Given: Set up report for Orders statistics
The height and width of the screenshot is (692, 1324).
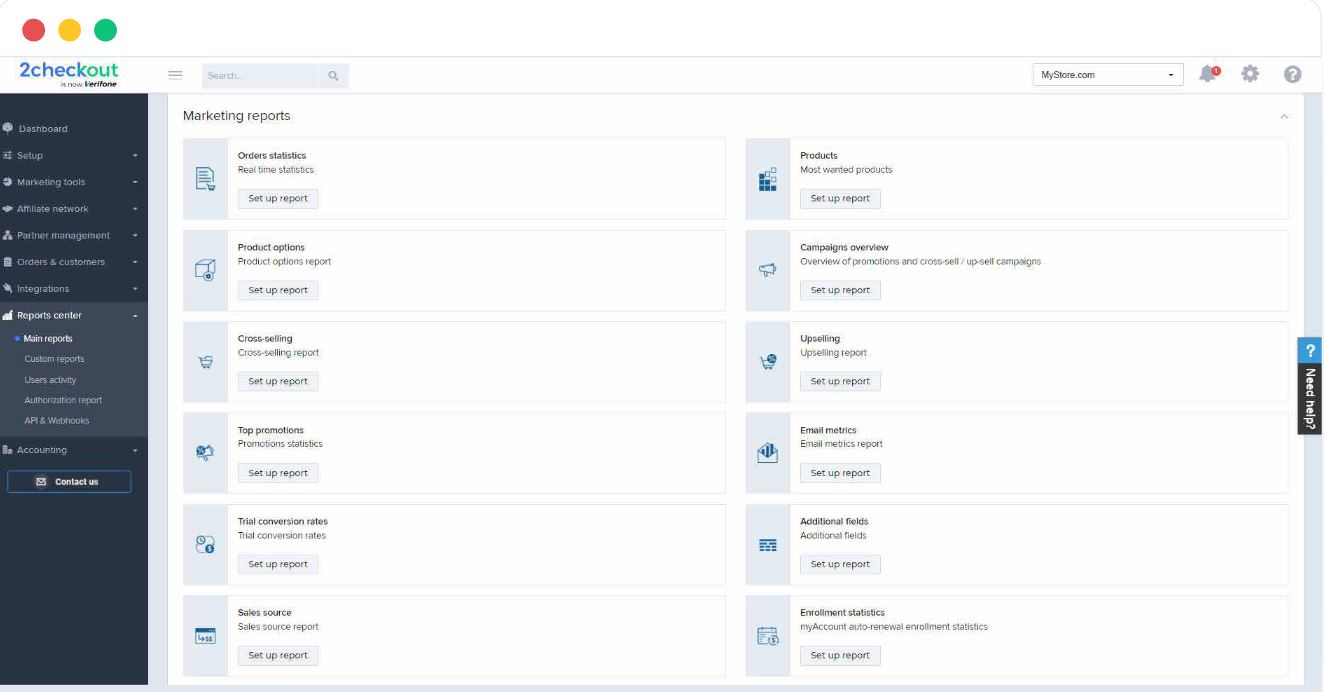Looking at the screenshot, I should point(278,198).
